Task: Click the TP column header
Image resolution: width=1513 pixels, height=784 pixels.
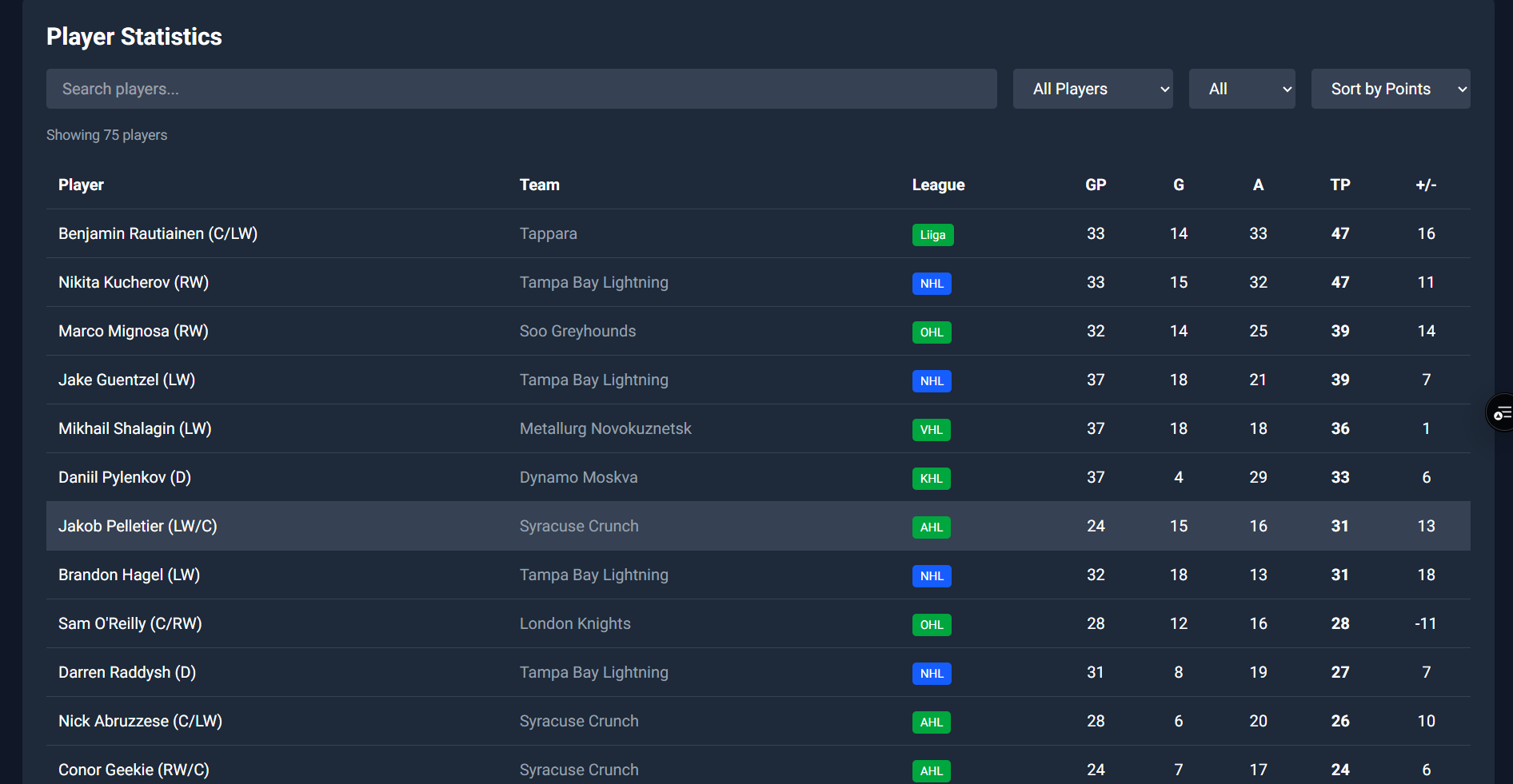Action: click(x=1340, y=185)
